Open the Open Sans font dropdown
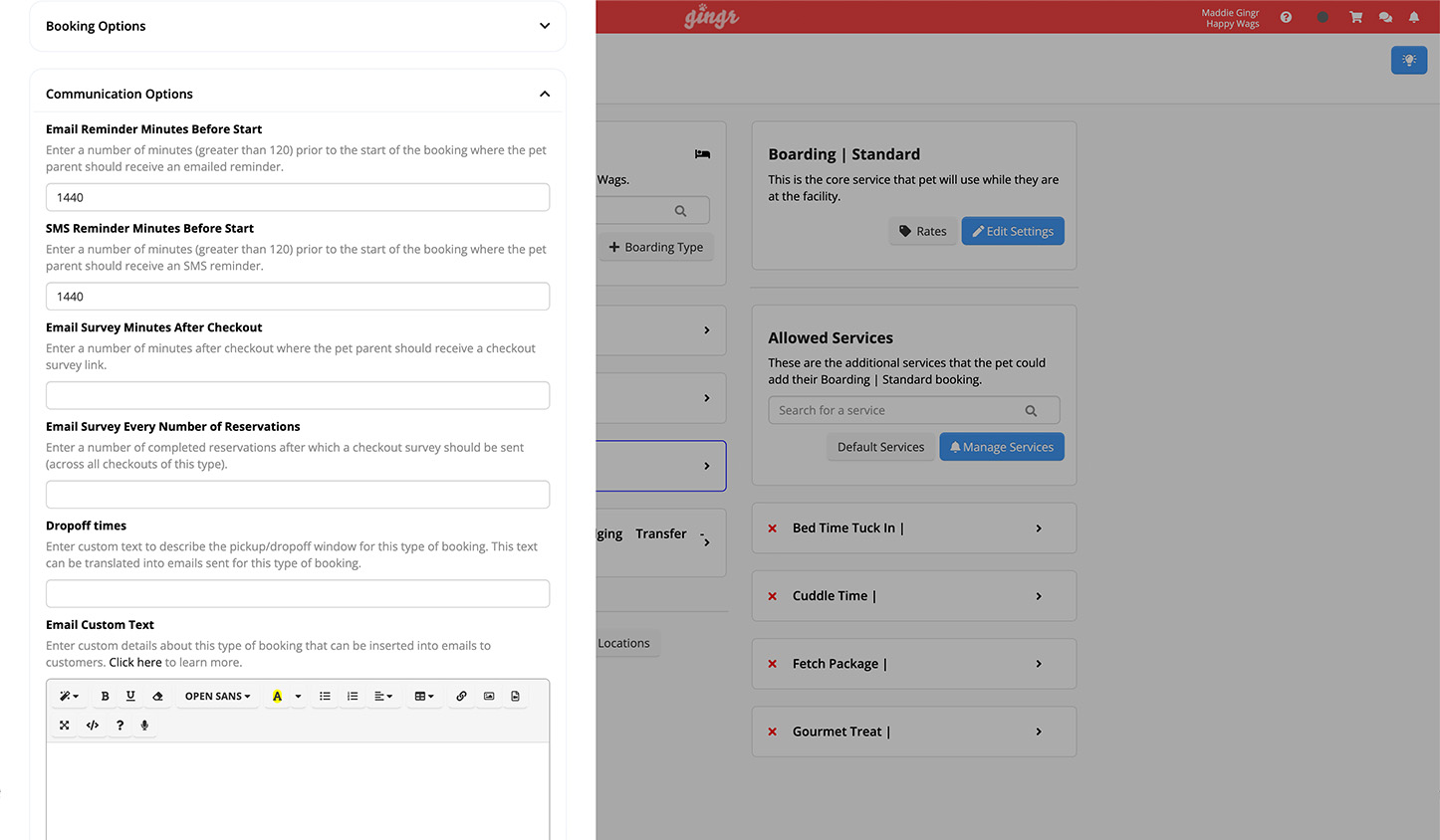This screenshot has width=1440, height=840. pos(217,697)
